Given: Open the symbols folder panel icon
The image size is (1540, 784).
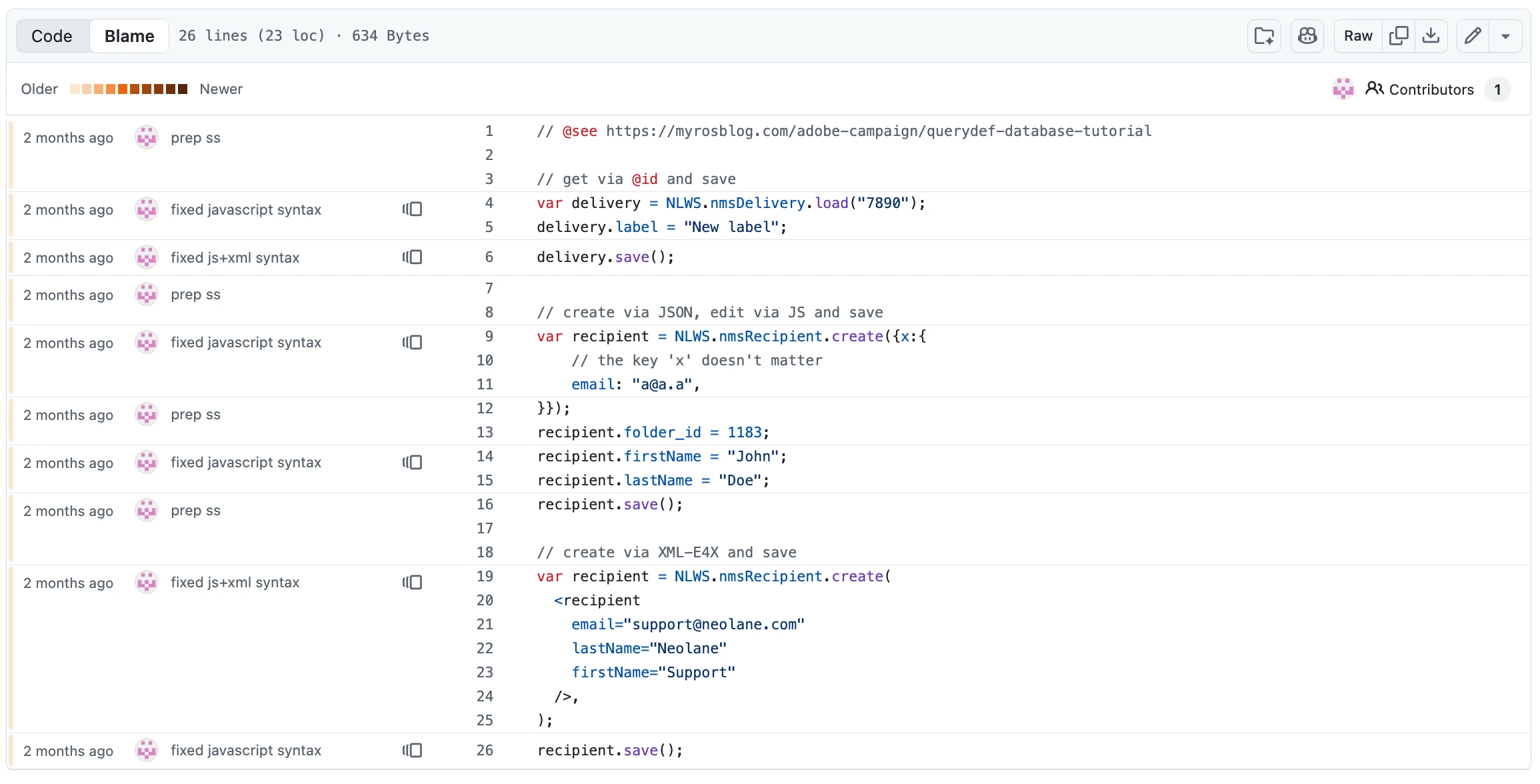Looking at the screenshot, I should pos(1264,36).
